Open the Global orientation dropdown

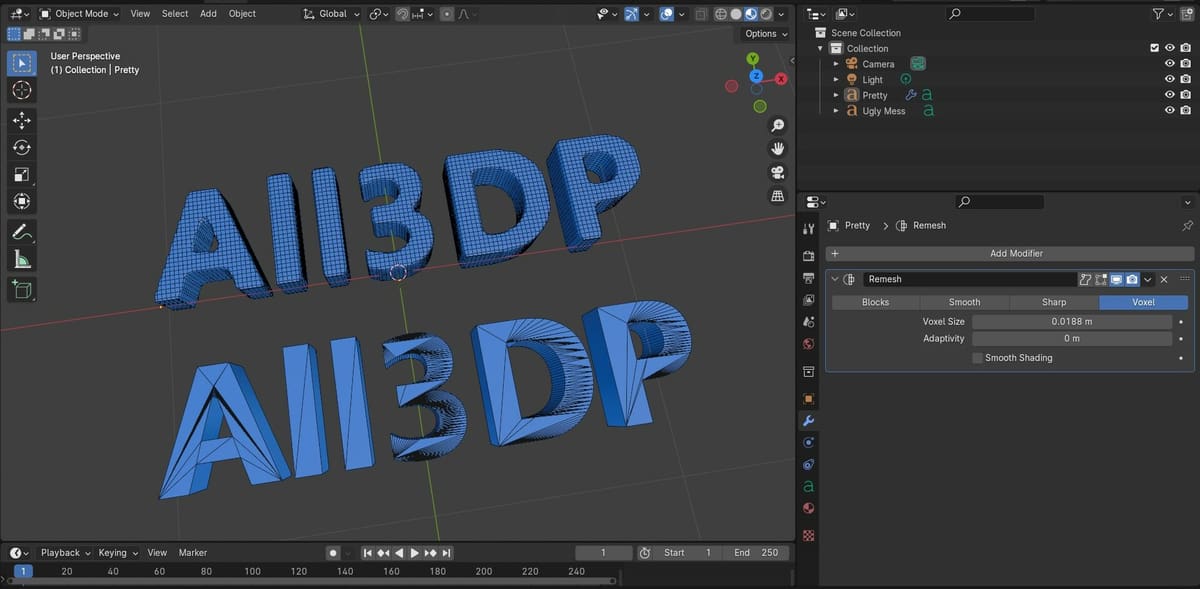click(x=331, y=14)
